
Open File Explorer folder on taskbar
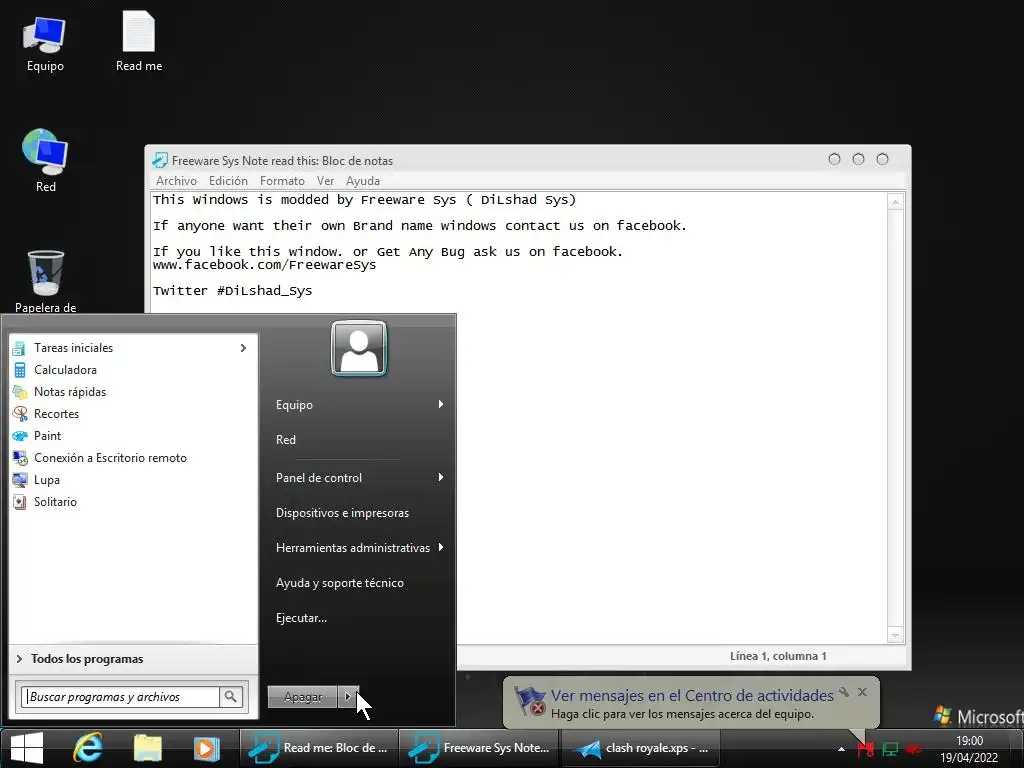(148, 748)
